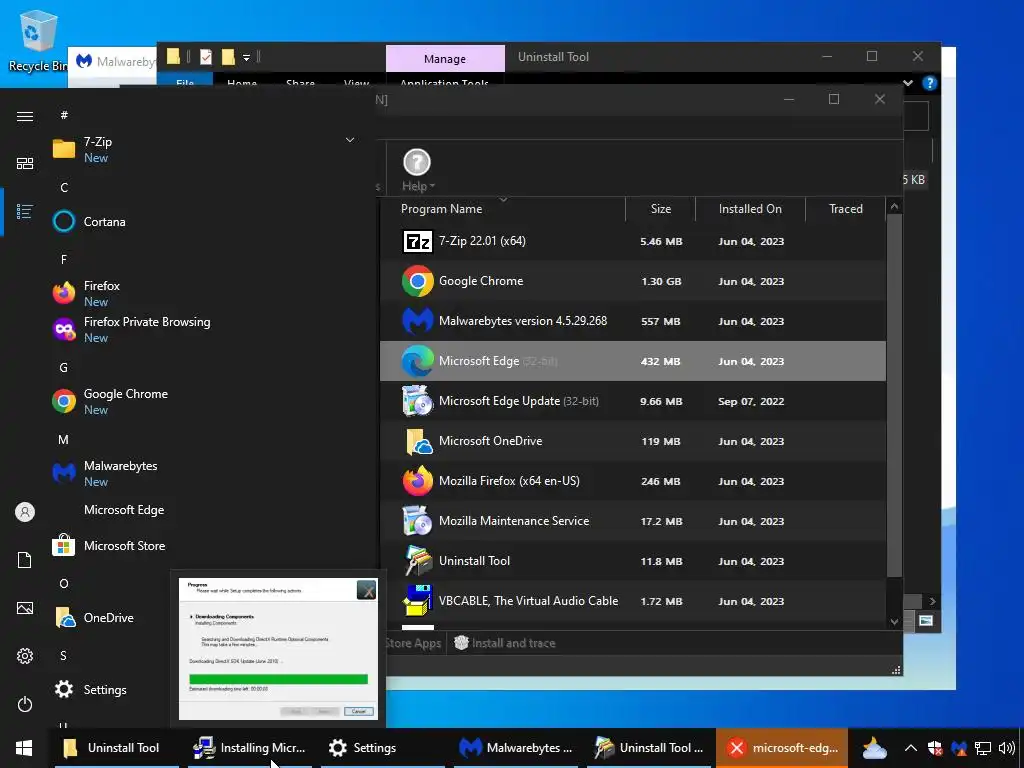Open the volume icon in system tray
The image size is (1024, 768).
pyautogui.click(x=1006, y=748)
